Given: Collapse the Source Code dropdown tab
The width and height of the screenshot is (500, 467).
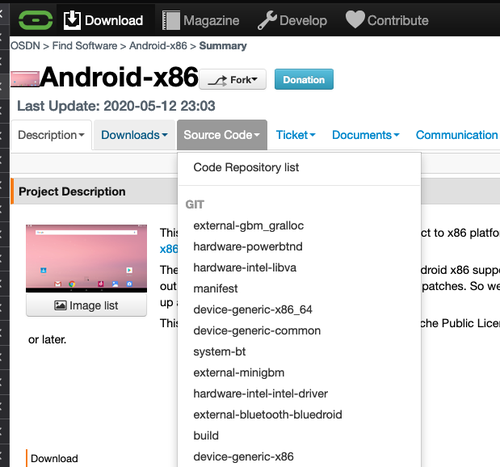Looking at the screenshot, I should [x=222, y=135].
